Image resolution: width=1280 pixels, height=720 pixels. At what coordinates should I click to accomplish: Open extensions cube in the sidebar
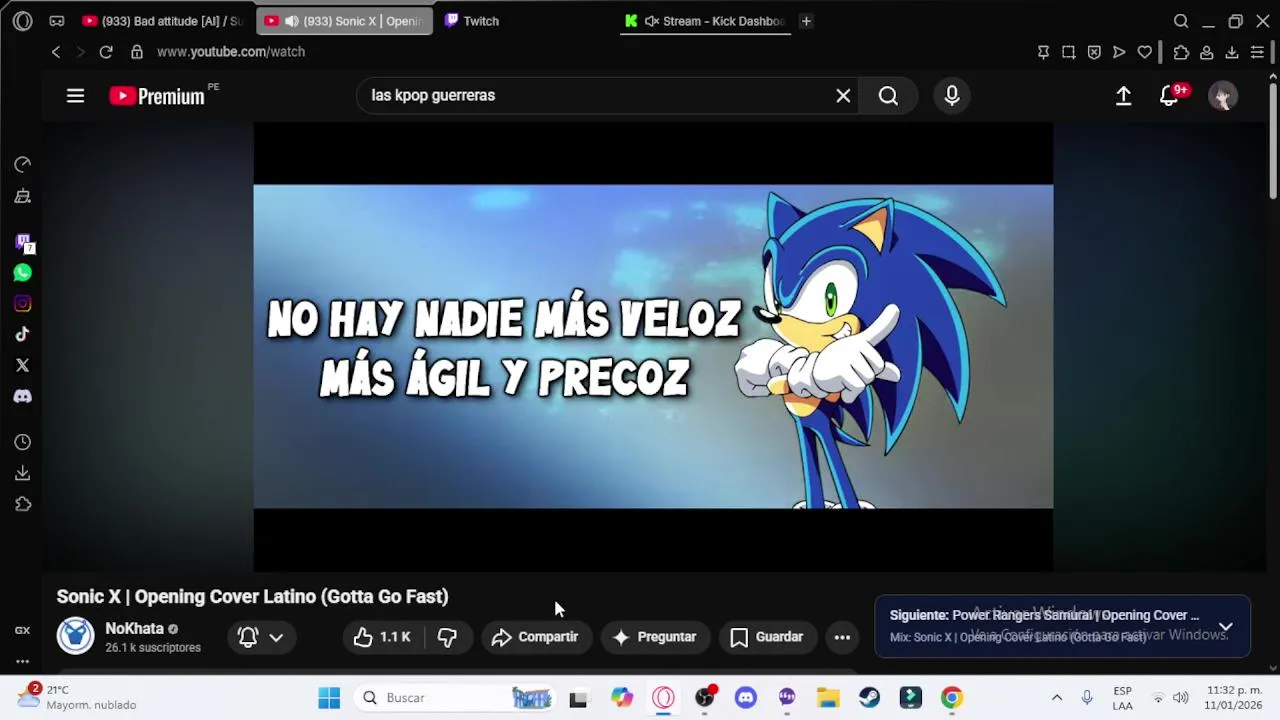pos(23,504)
